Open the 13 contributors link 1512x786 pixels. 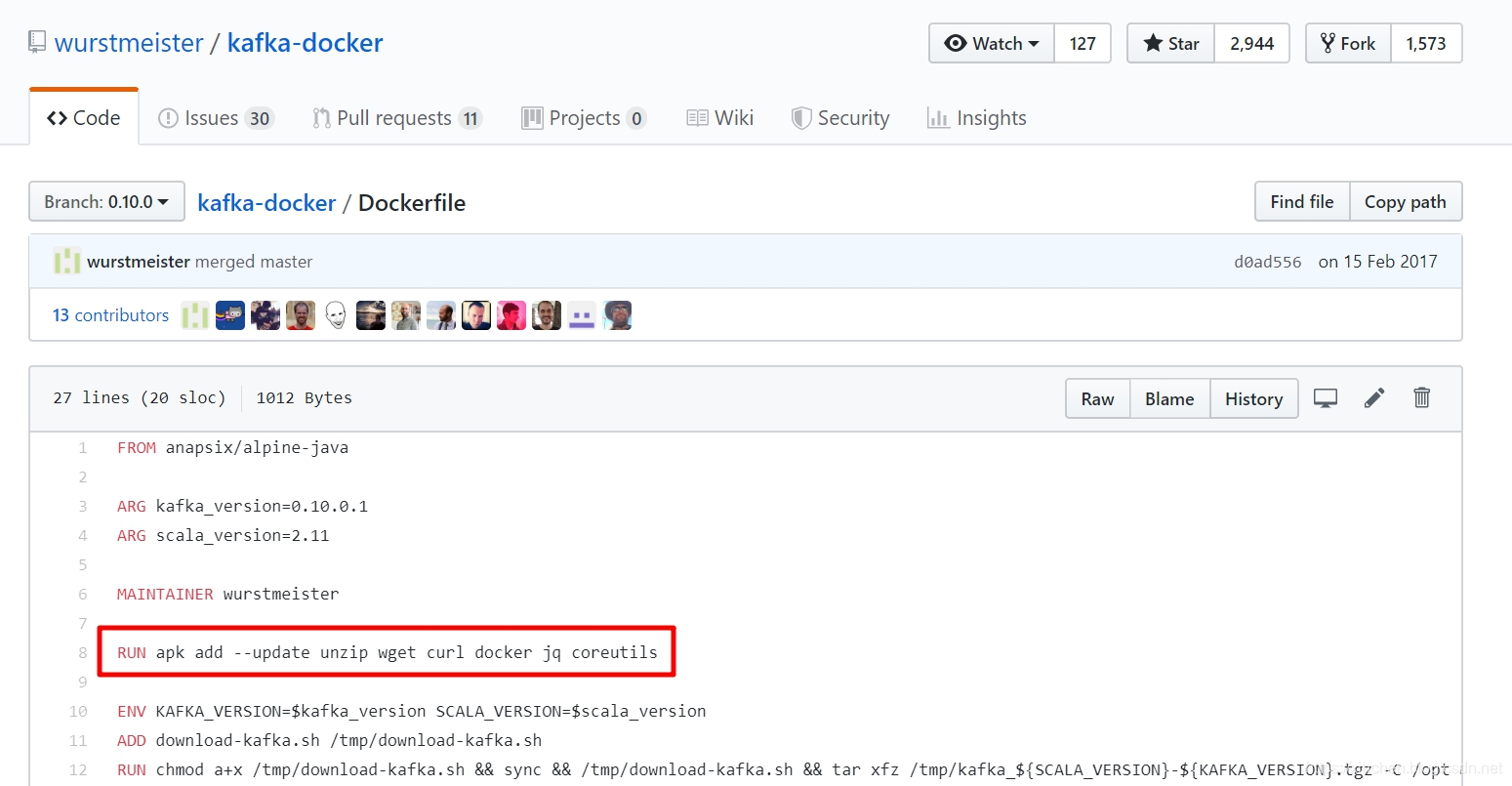(x=110, y=315)
